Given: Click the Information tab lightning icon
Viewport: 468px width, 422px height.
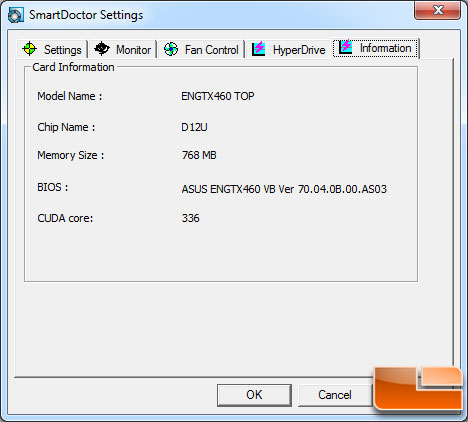Looking at the screenshot, I should (x=345, y=47).
